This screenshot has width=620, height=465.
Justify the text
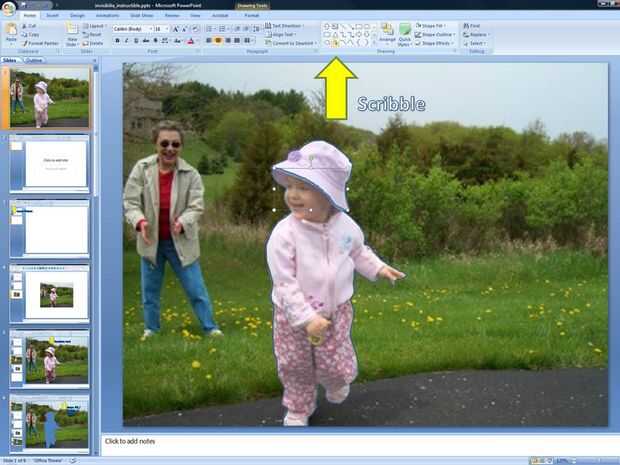point(237,40)
